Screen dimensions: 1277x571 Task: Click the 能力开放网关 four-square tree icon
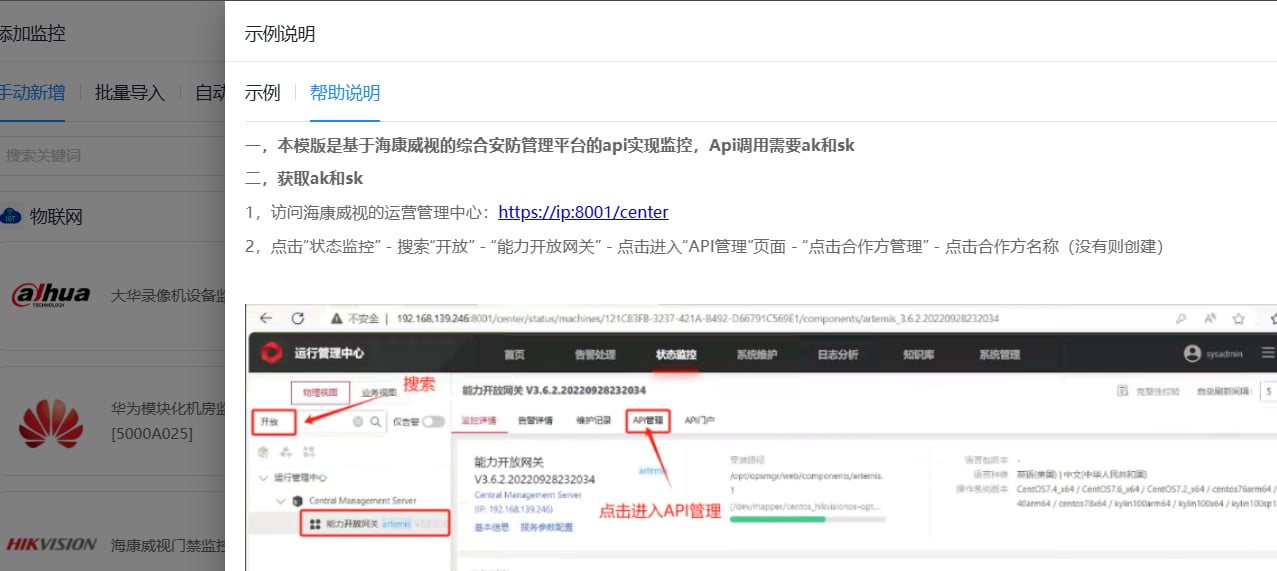pyautogui.click(x=315, y=523)
